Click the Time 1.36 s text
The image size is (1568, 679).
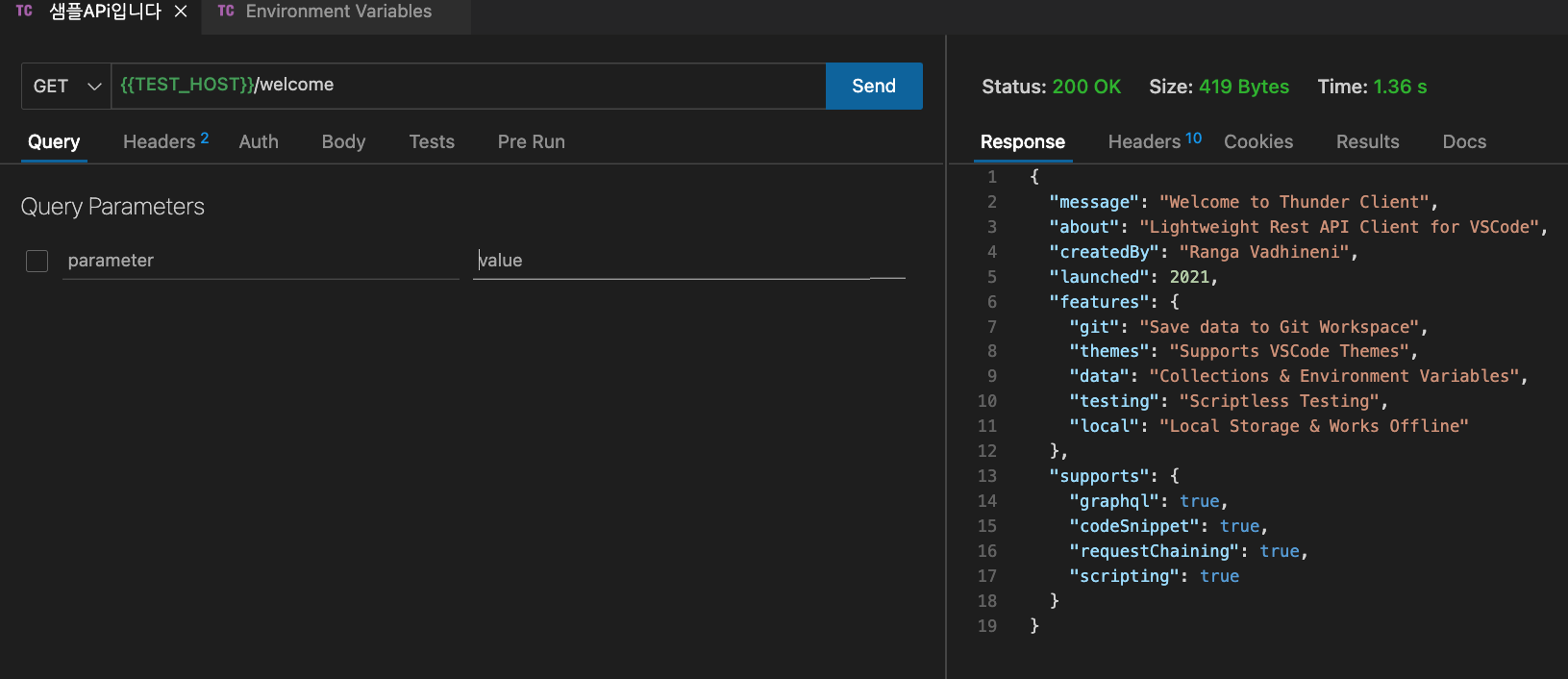click(x=1372, y=87)
